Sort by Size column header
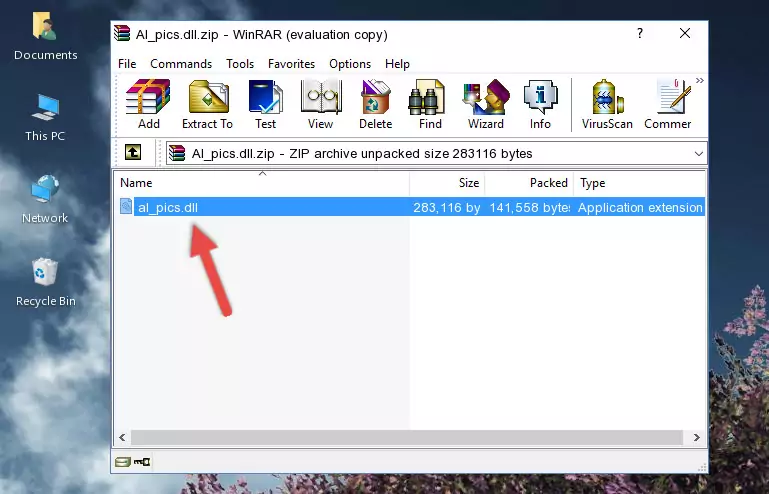This screenshot has width=769, height=494. pyautogui.click(x=447, y=183)
